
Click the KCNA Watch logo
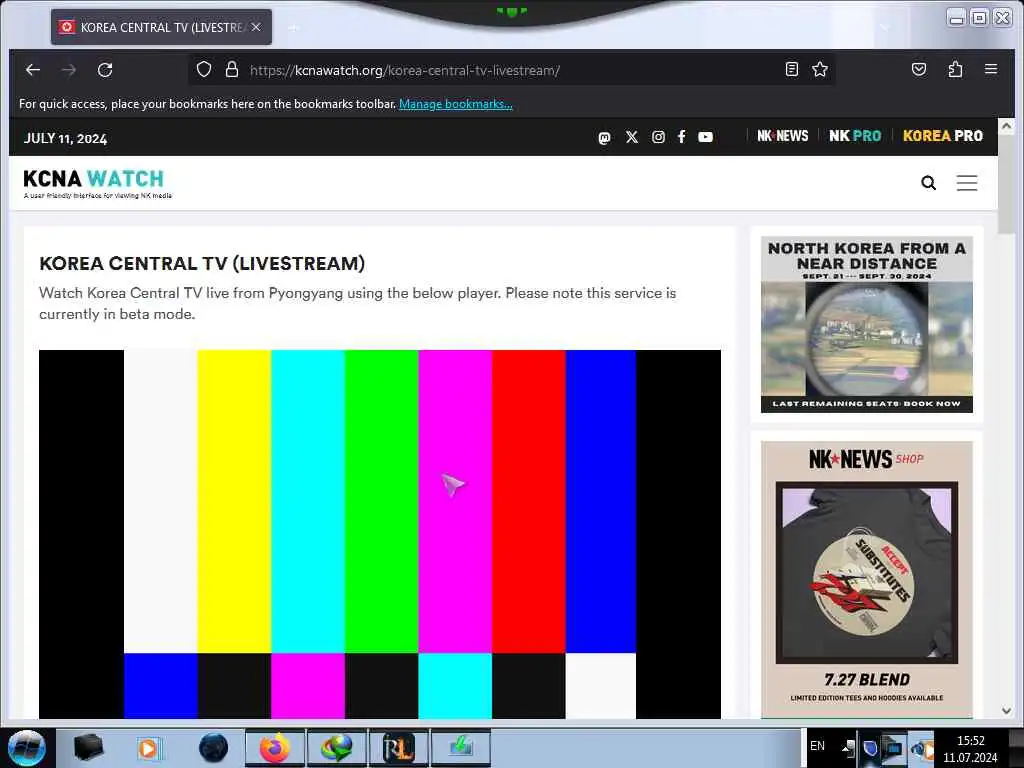[97, 183]
